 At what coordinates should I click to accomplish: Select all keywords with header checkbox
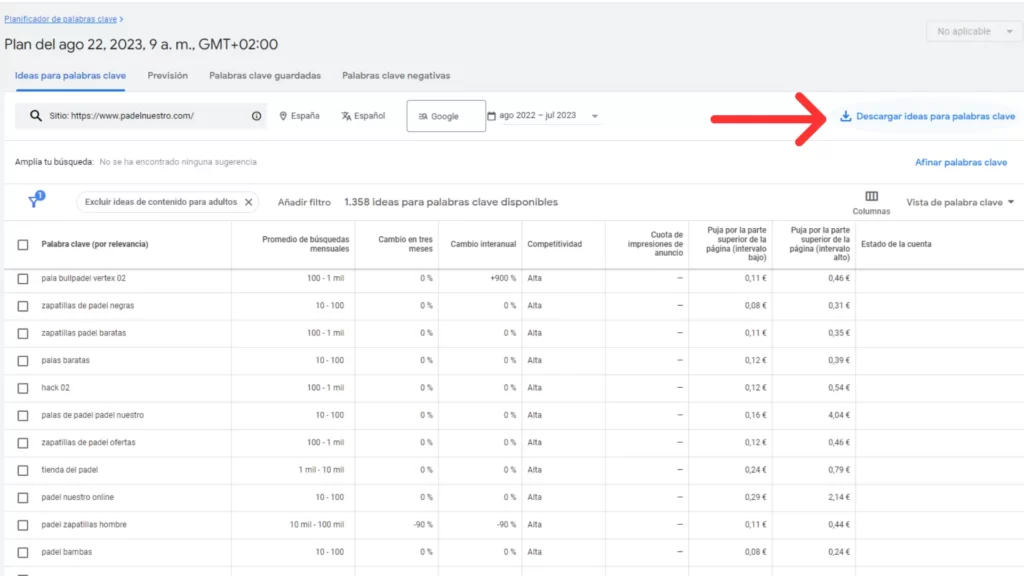point(23,244)
